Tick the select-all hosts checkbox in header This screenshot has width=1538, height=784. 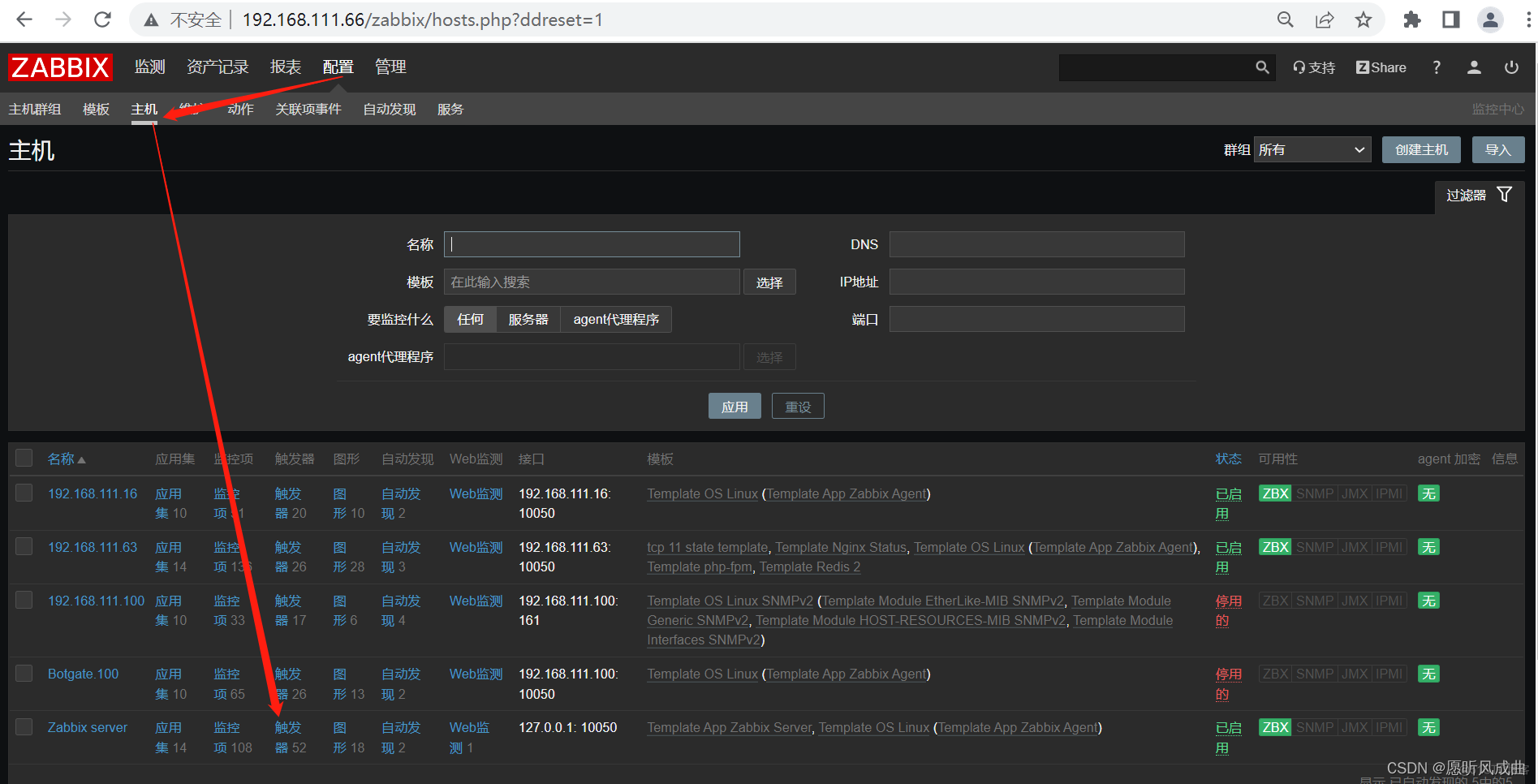click(24, 458)
